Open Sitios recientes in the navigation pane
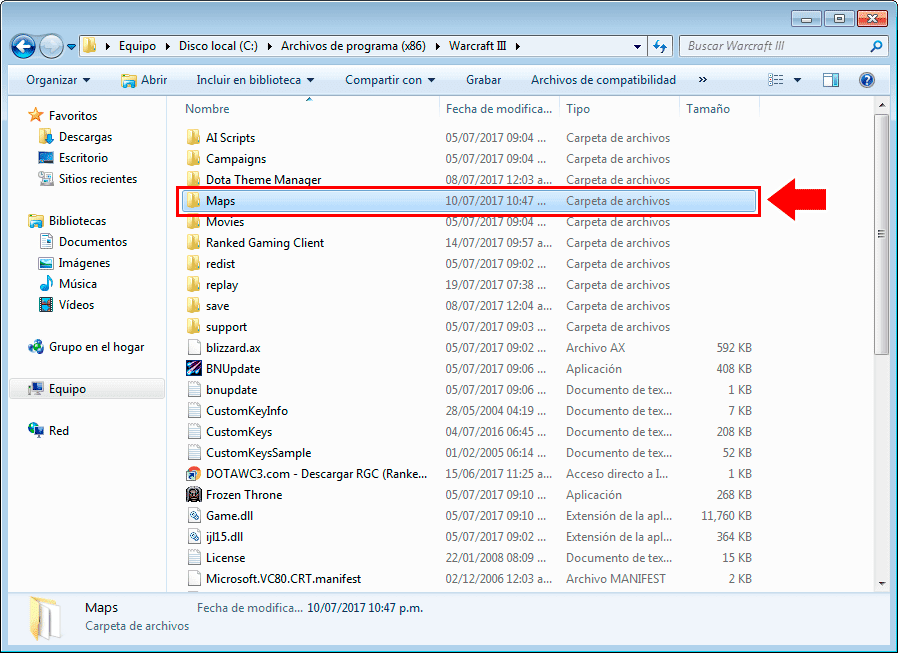The image size is (898, 653). click(x=88, y=179)
